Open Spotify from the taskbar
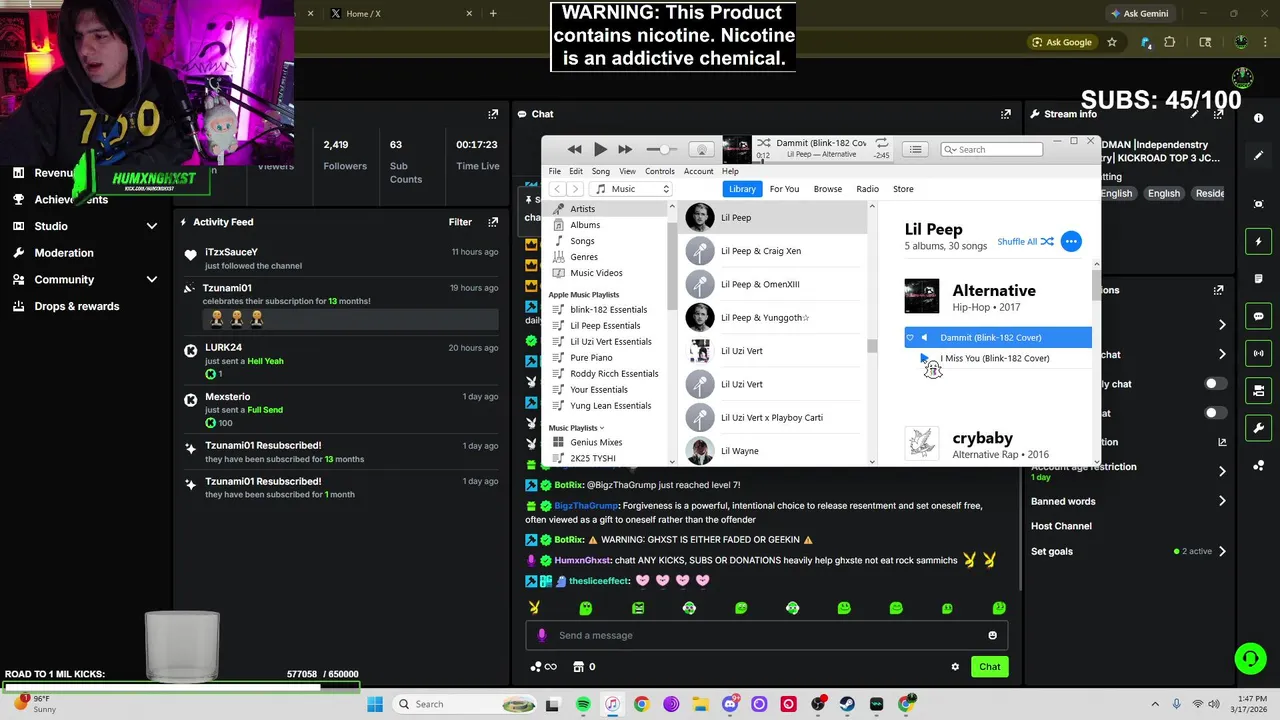 pos(583,704)
